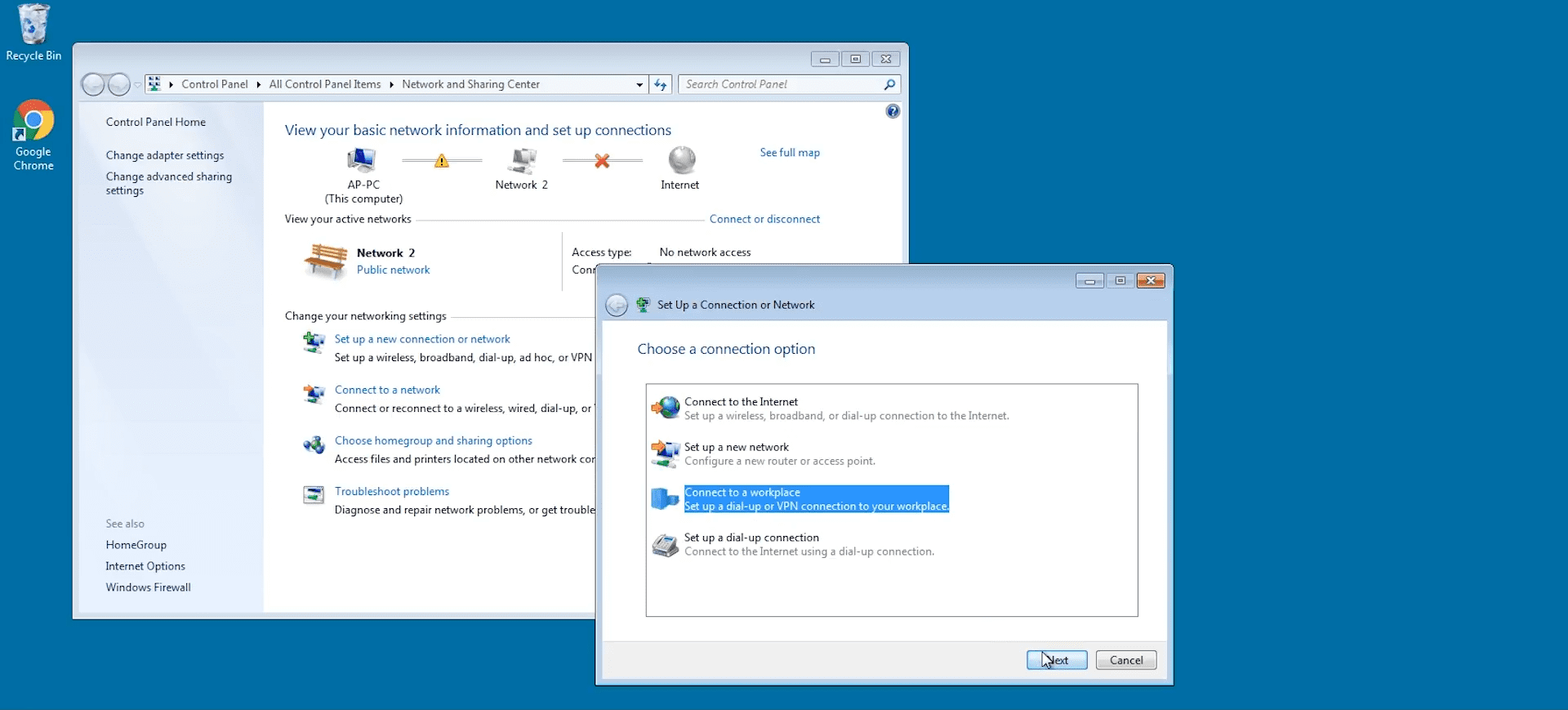Click the phone icon for dial-up connection
This screenshot has width=1568, height=710.
[666, 544]
